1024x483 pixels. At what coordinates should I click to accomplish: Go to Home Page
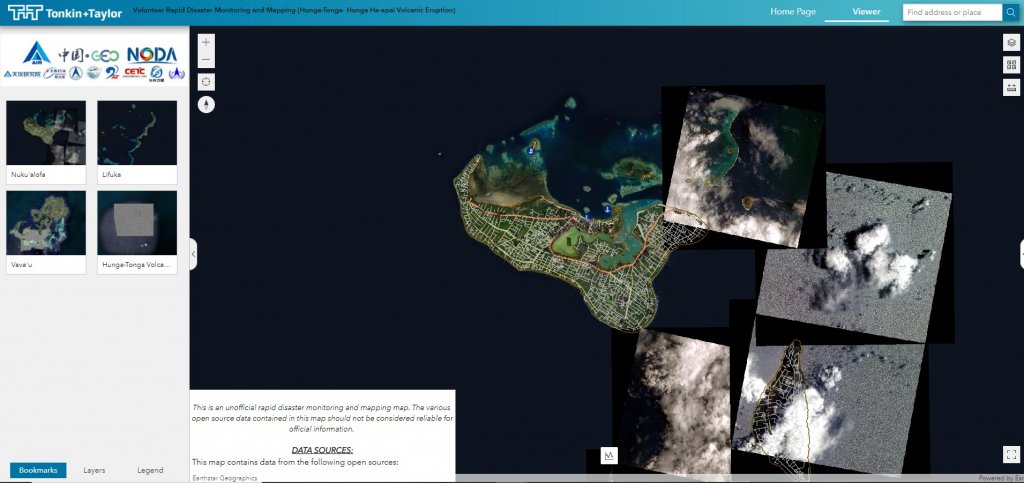(x=793, y=12)
